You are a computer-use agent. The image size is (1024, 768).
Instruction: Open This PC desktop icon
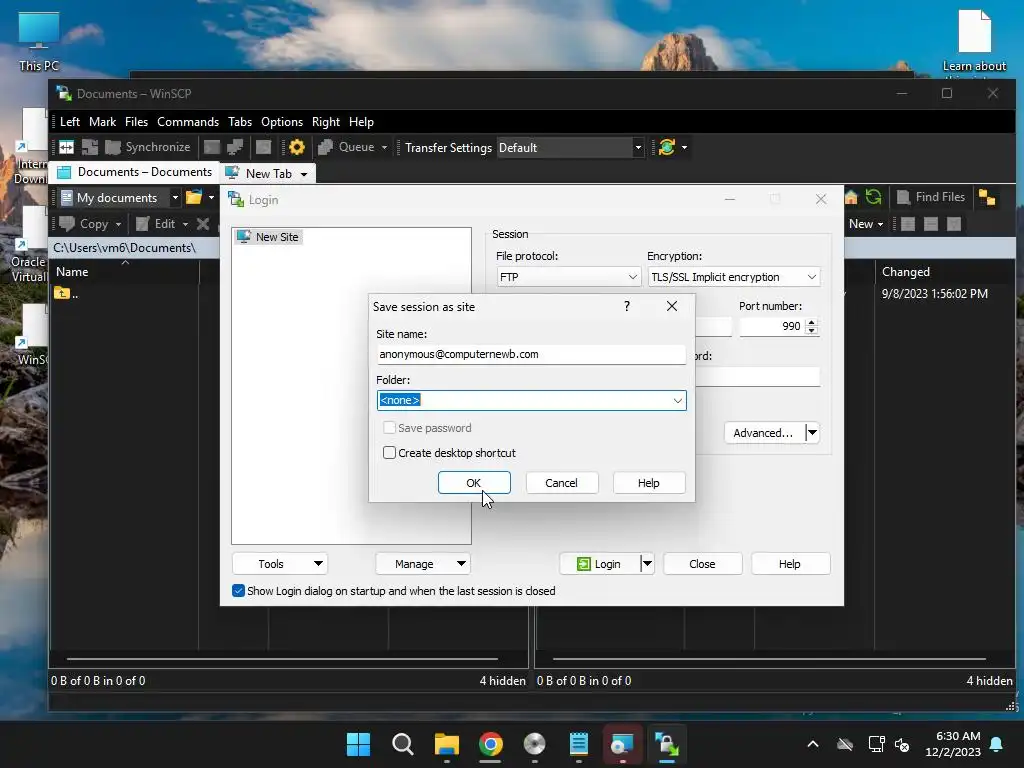[39, 40]
